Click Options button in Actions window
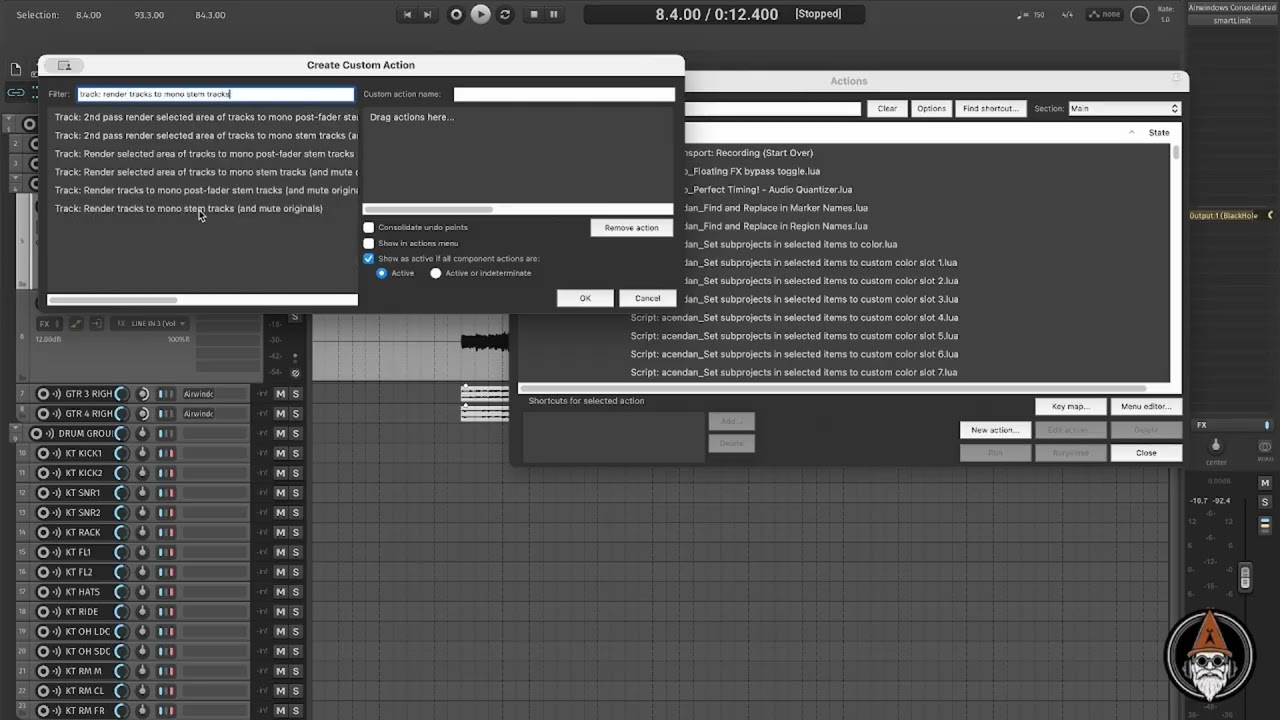 (x=931, y=108)
